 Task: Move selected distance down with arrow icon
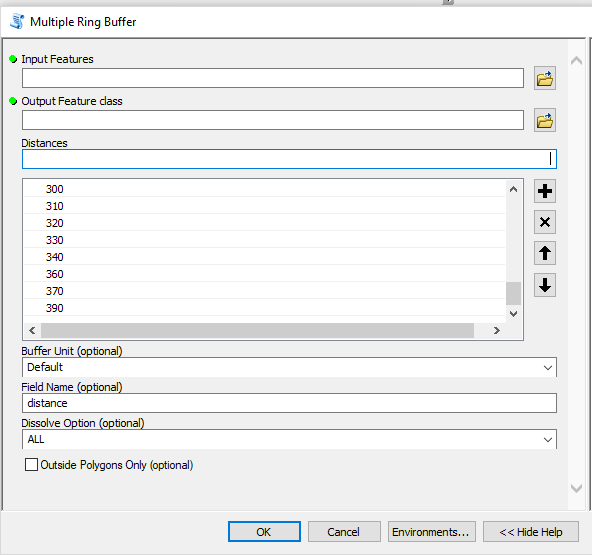click(x=544, y=285)
